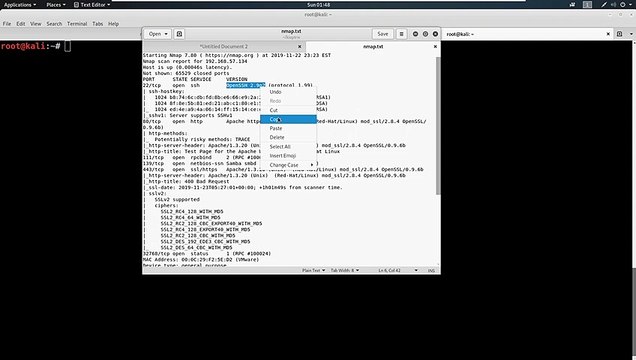Switch to the nmap.txt tab

point(373,47)
